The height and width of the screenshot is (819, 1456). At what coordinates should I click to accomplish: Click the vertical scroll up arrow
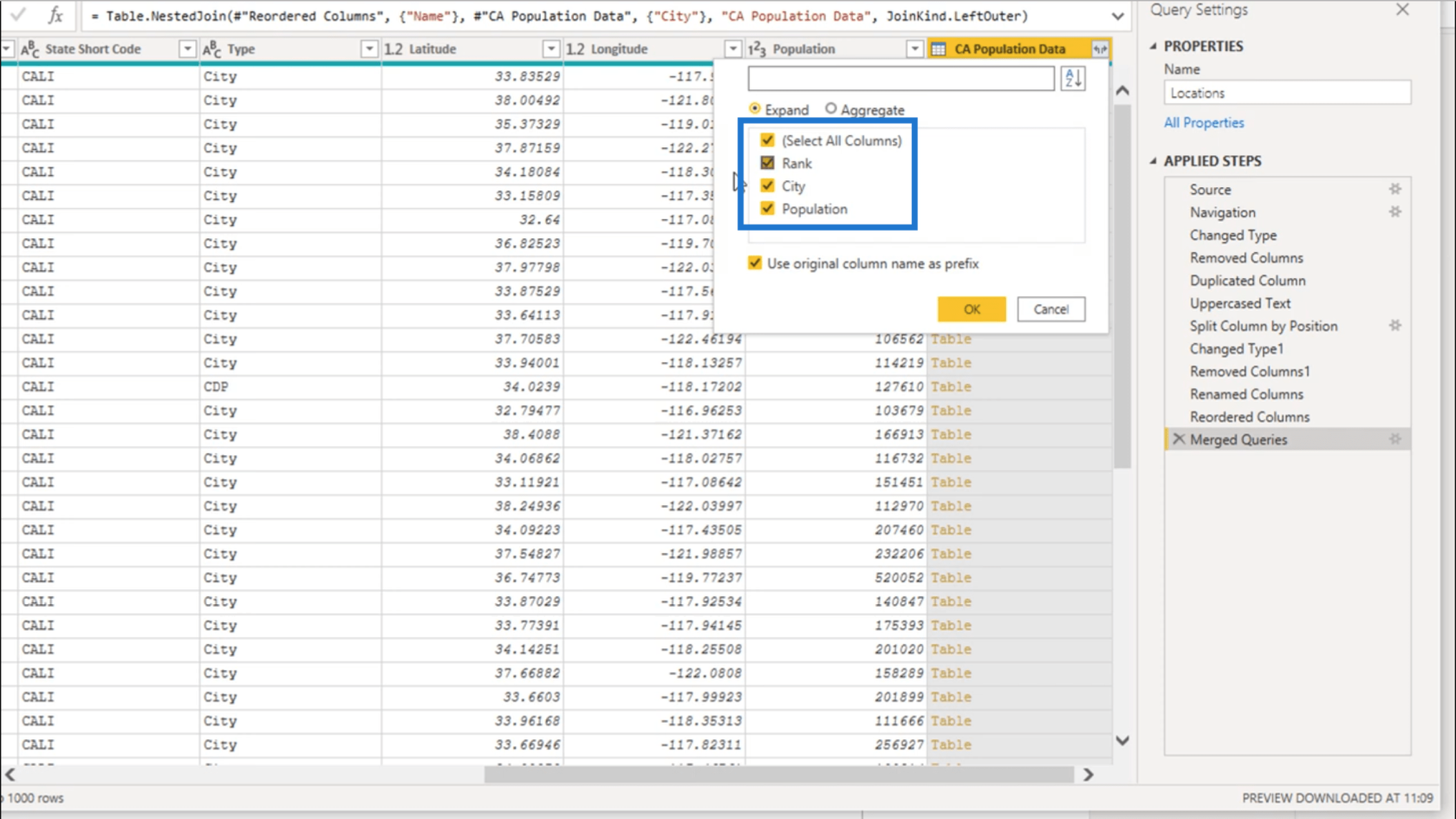pyautogui.click(x=1122, y=90)
